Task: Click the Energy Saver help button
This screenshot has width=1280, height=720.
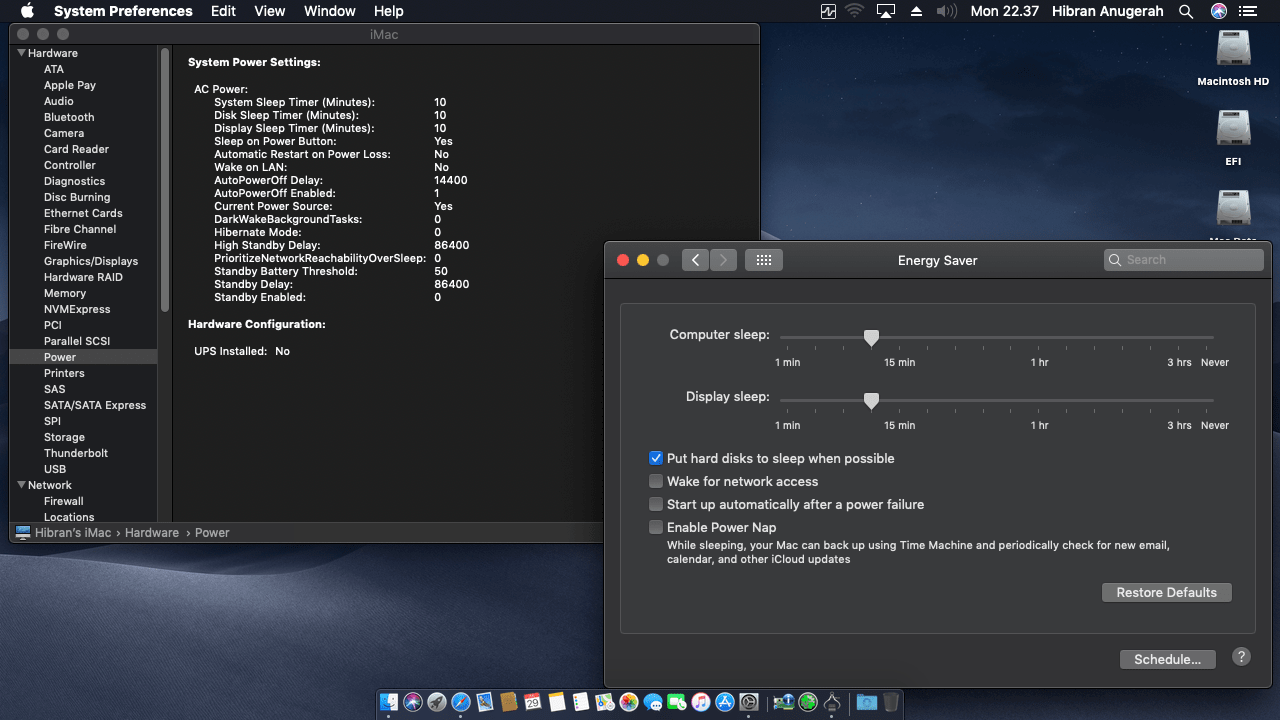Action: (x=1241, y=657)
